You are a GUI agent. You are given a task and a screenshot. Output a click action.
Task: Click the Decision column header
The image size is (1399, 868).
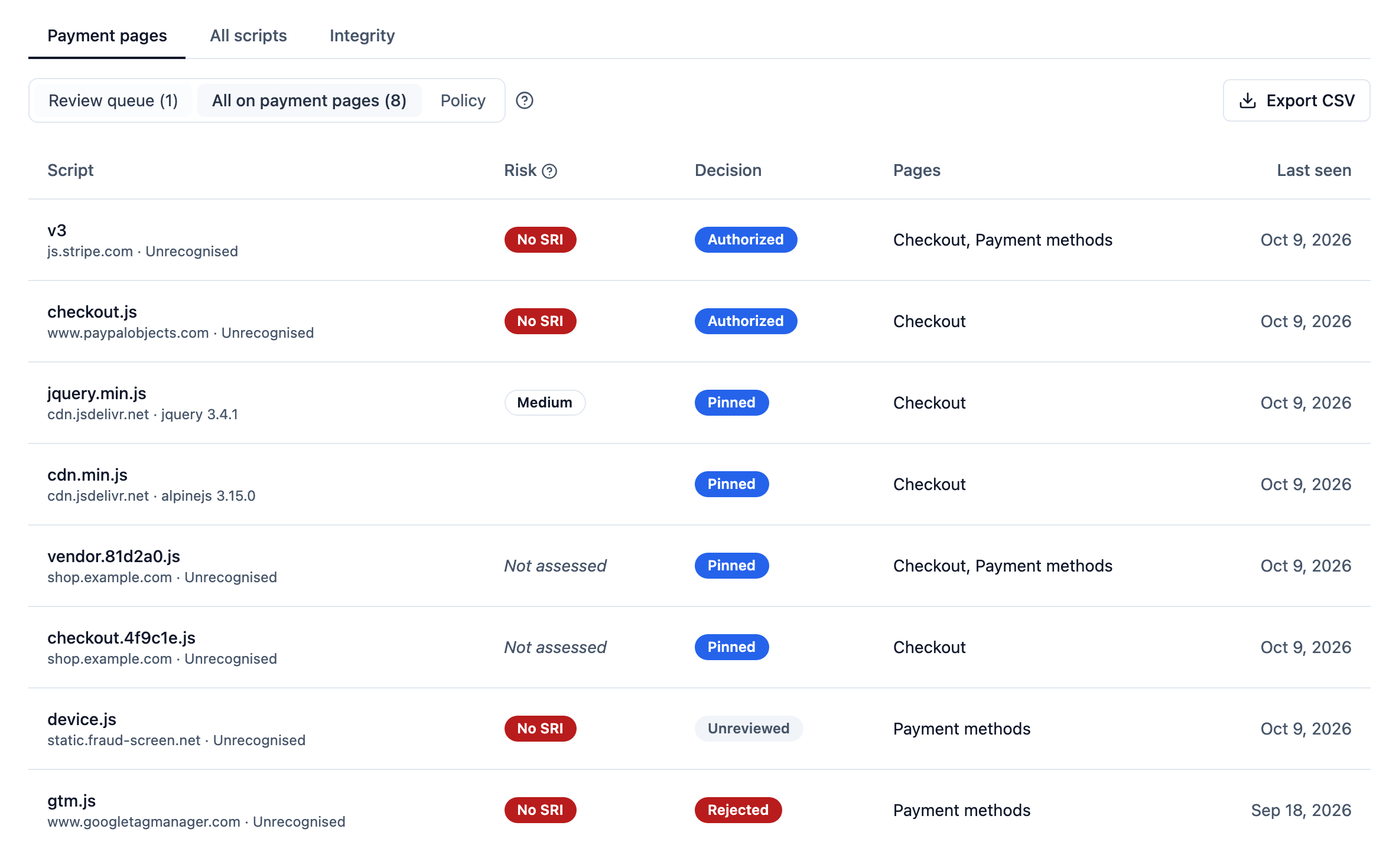[728, 170]
